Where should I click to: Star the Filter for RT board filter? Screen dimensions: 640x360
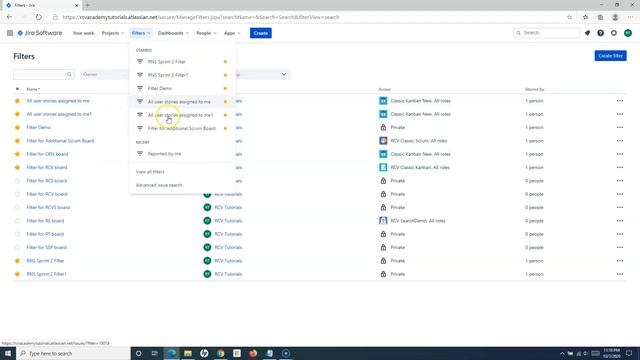[17, 234]
